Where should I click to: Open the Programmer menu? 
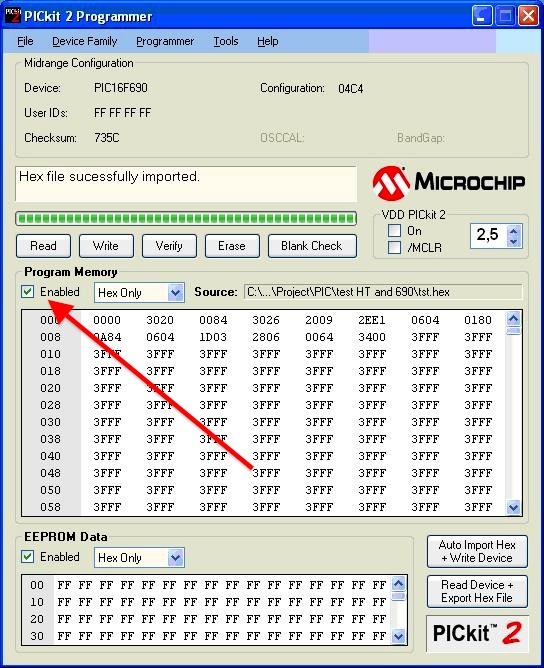[x=165, y=41]
